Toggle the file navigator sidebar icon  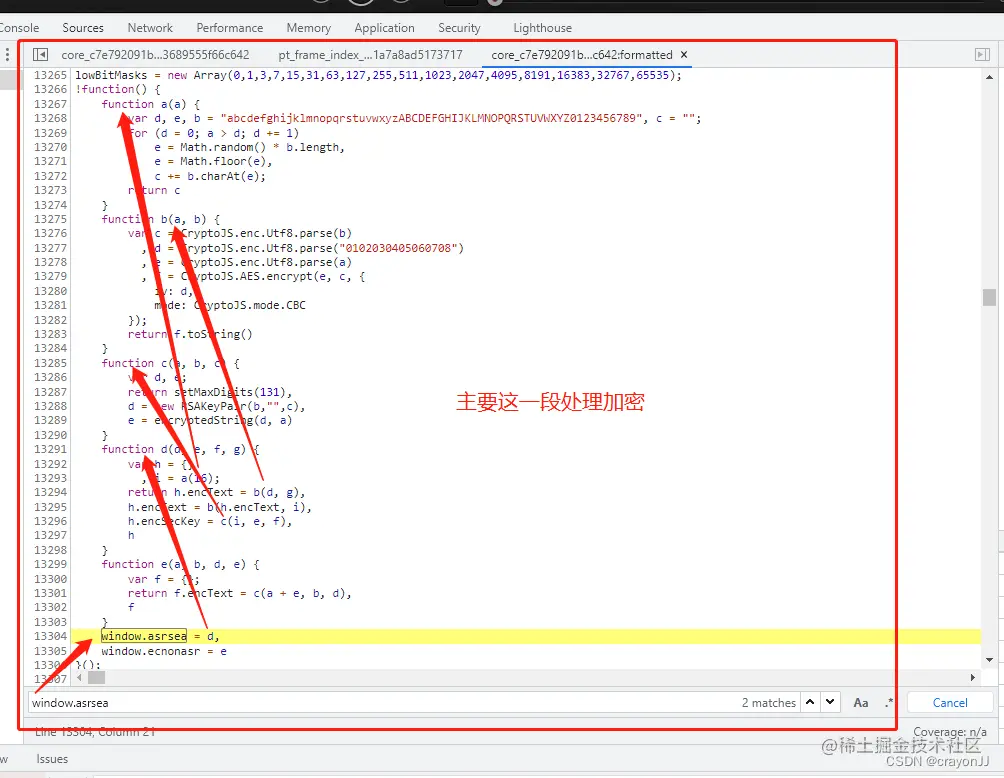[40, 54]
